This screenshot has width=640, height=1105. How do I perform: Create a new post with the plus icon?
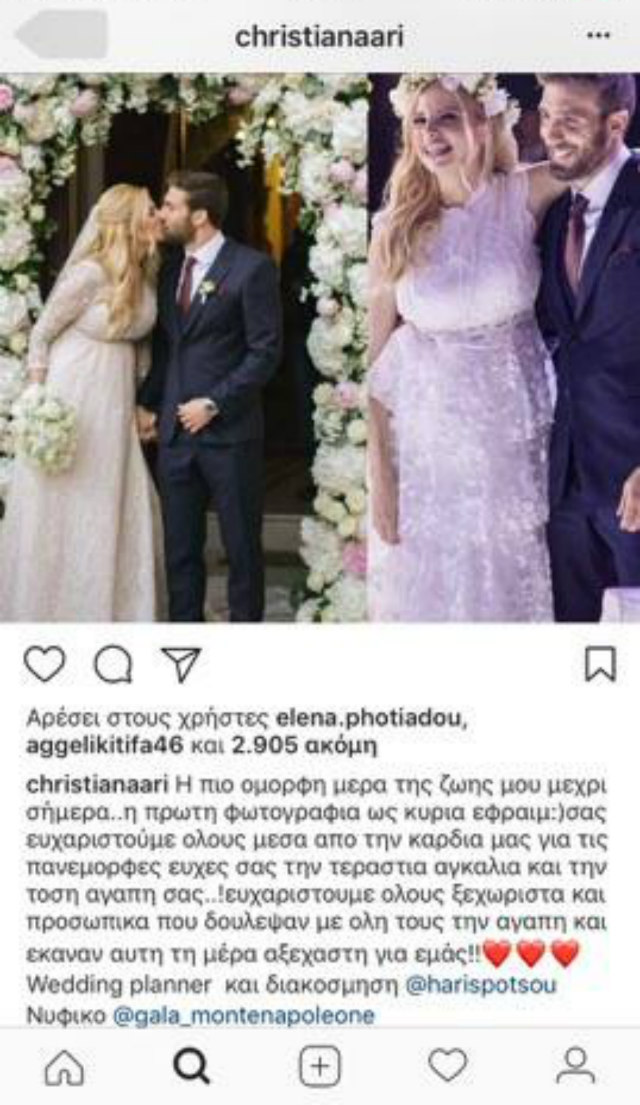coord(320,1066)
